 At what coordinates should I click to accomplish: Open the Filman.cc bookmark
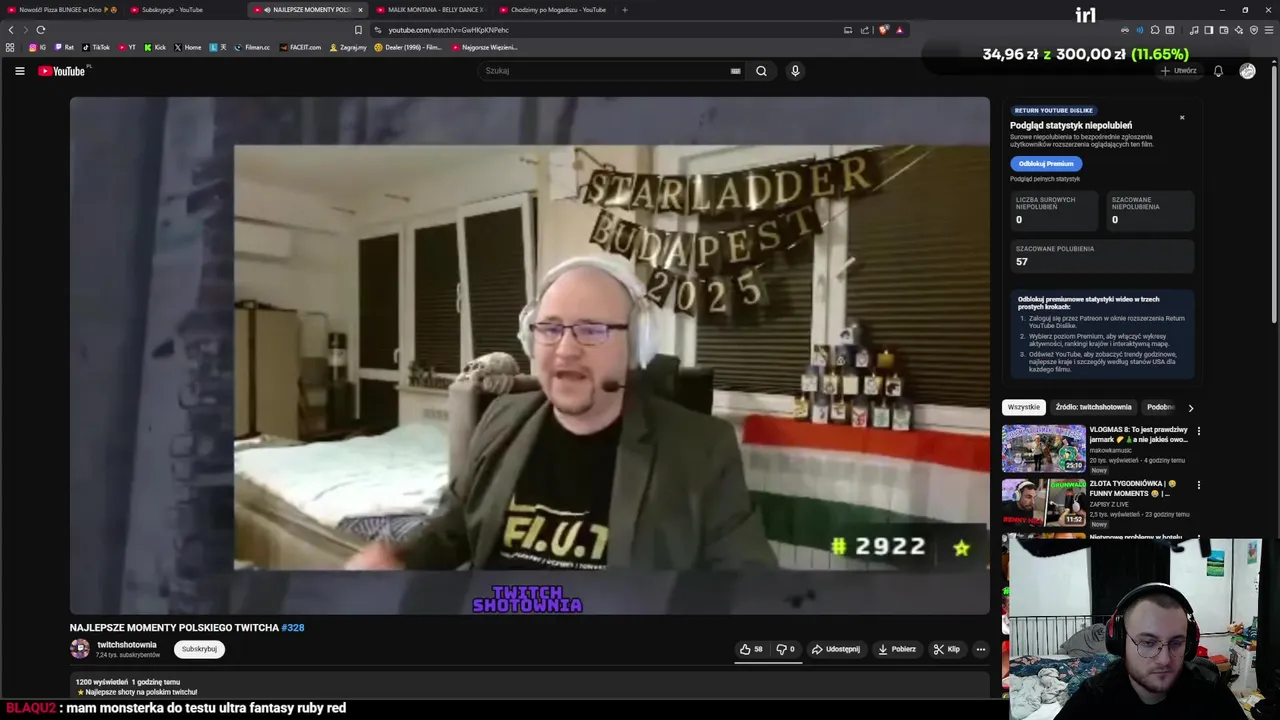[x=252, y=47]
